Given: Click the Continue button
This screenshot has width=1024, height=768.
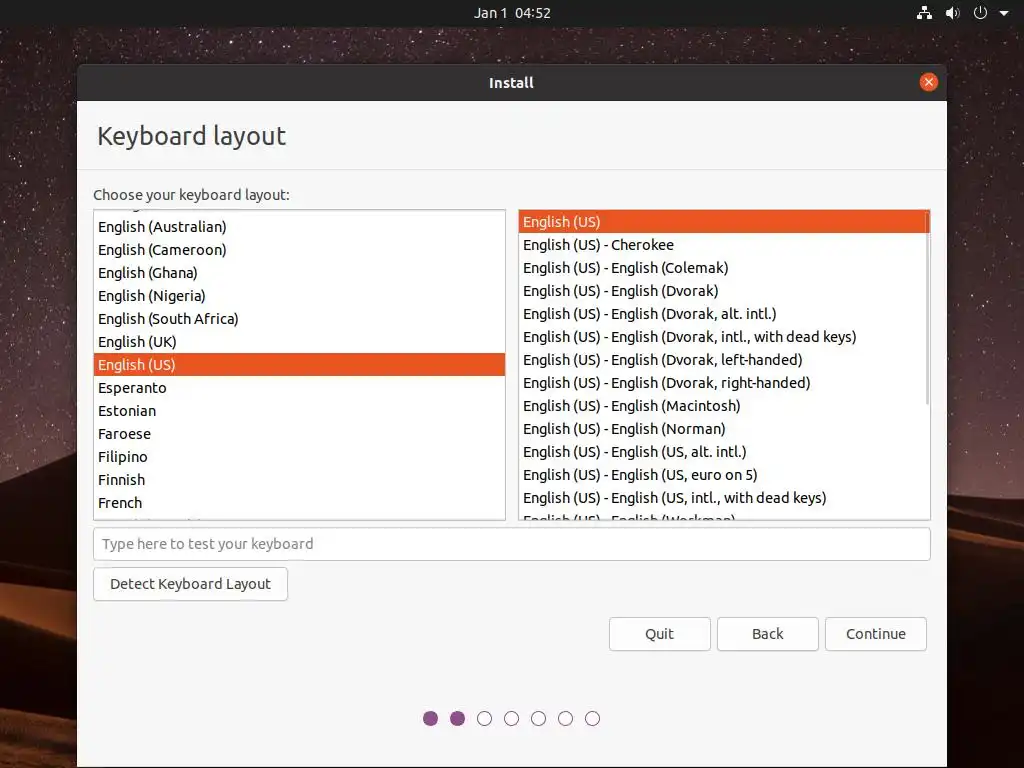Looking at the screenshot, I should [876, 633].
